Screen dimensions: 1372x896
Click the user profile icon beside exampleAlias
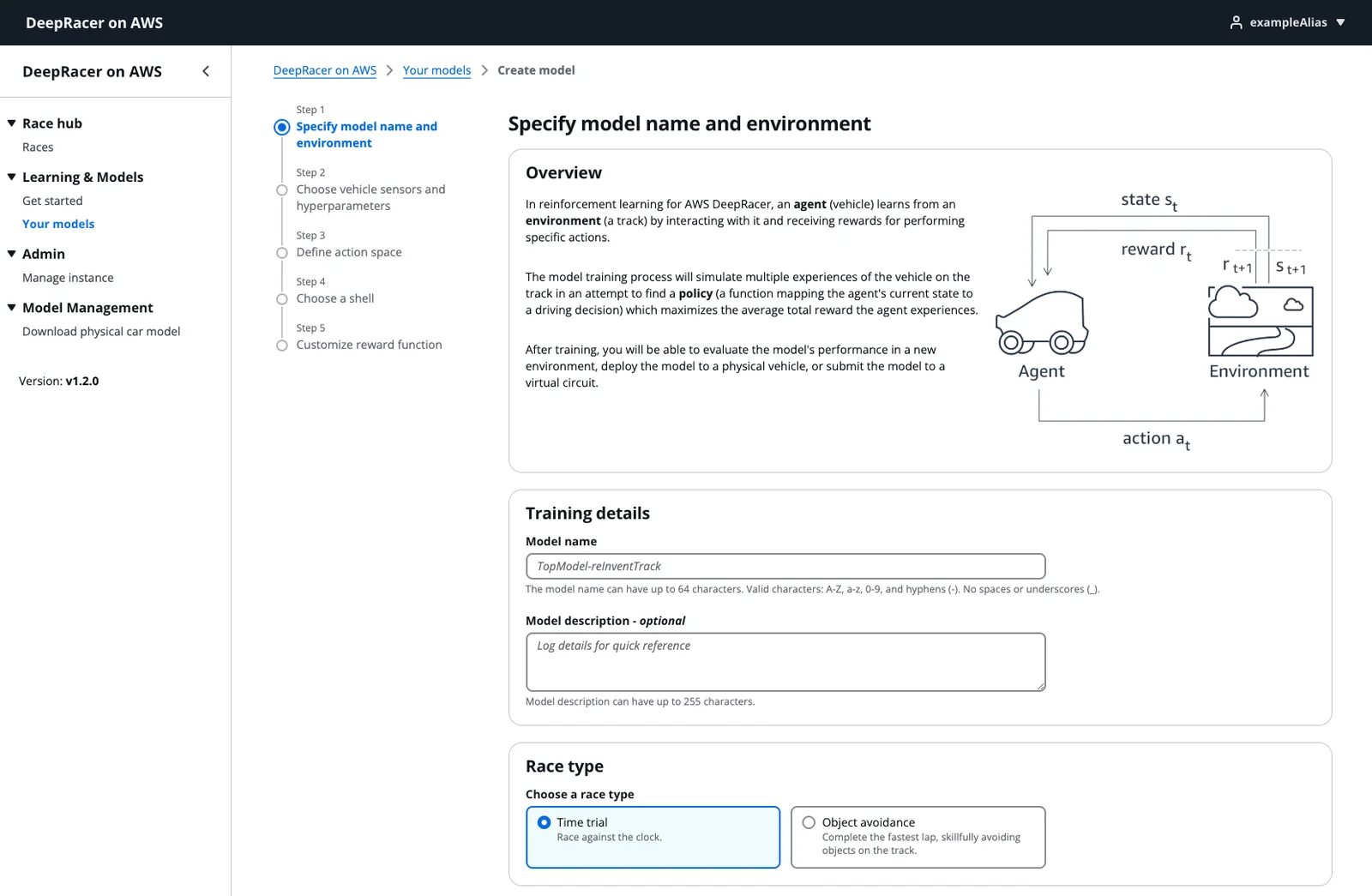(x=1236, y=22)
